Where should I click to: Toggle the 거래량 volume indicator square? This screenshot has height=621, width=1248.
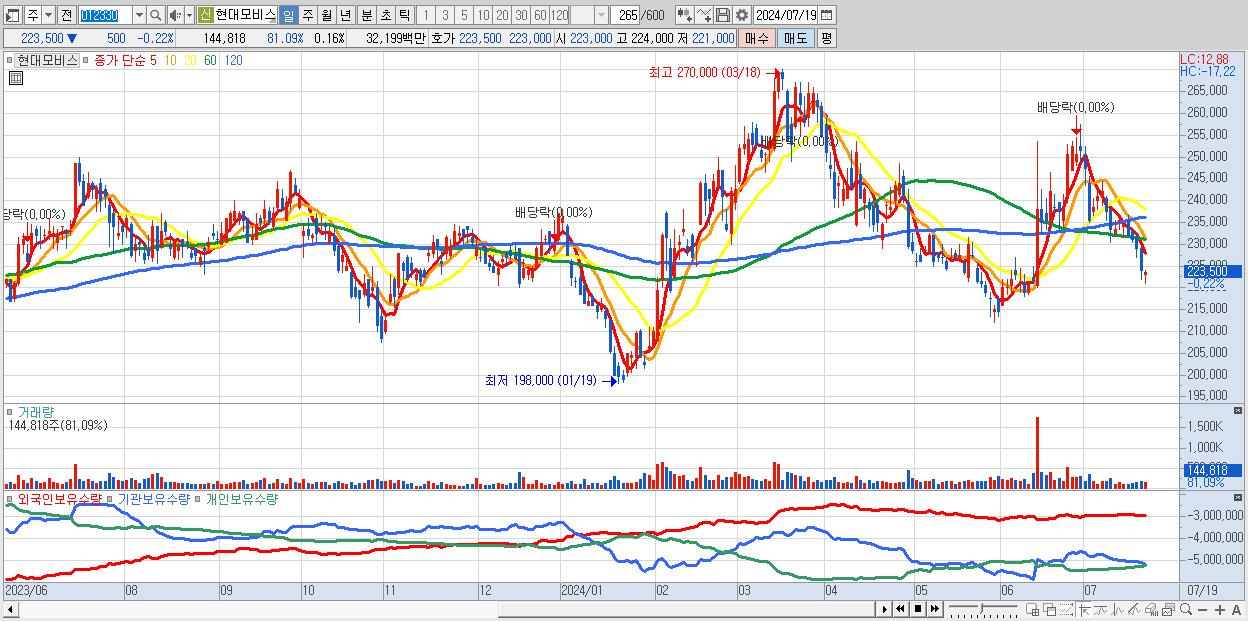point(10,411)
